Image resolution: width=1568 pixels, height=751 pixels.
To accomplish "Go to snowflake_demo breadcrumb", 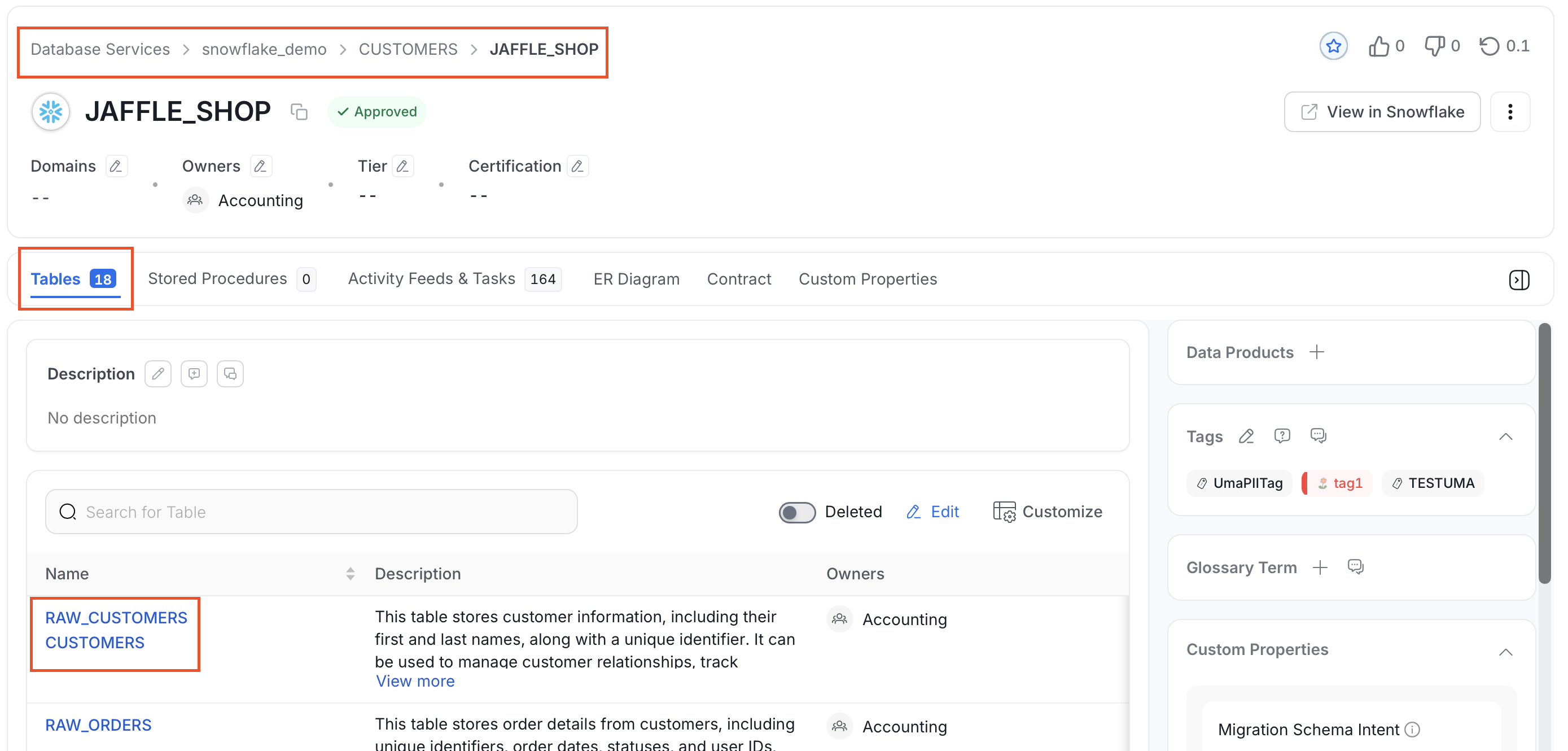I will (x=264, y=49).
